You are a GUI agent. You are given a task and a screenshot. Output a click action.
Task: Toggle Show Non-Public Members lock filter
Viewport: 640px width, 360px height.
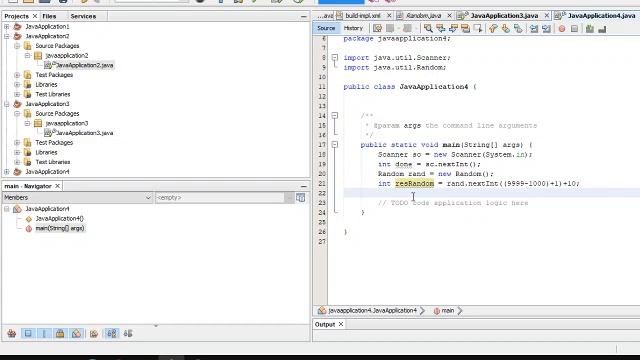60,333
